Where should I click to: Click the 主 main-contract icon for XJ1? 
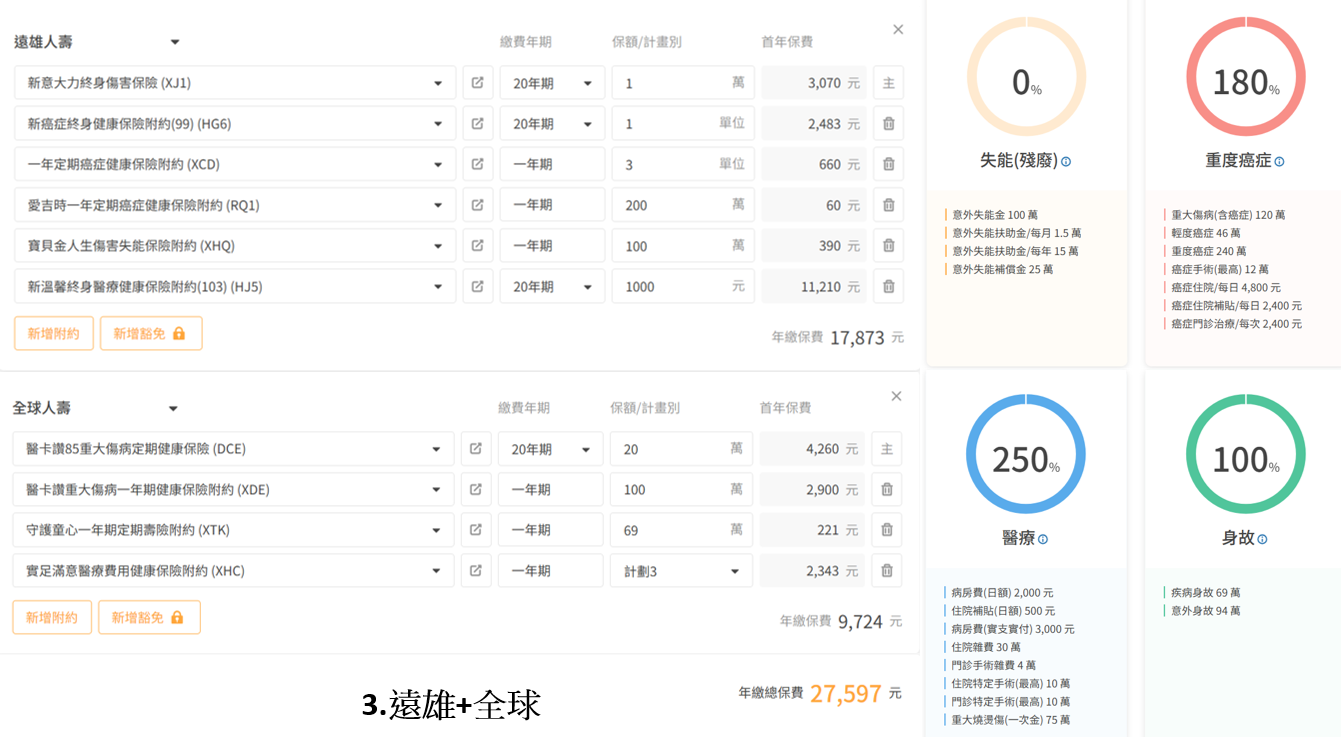click(888, 83)
